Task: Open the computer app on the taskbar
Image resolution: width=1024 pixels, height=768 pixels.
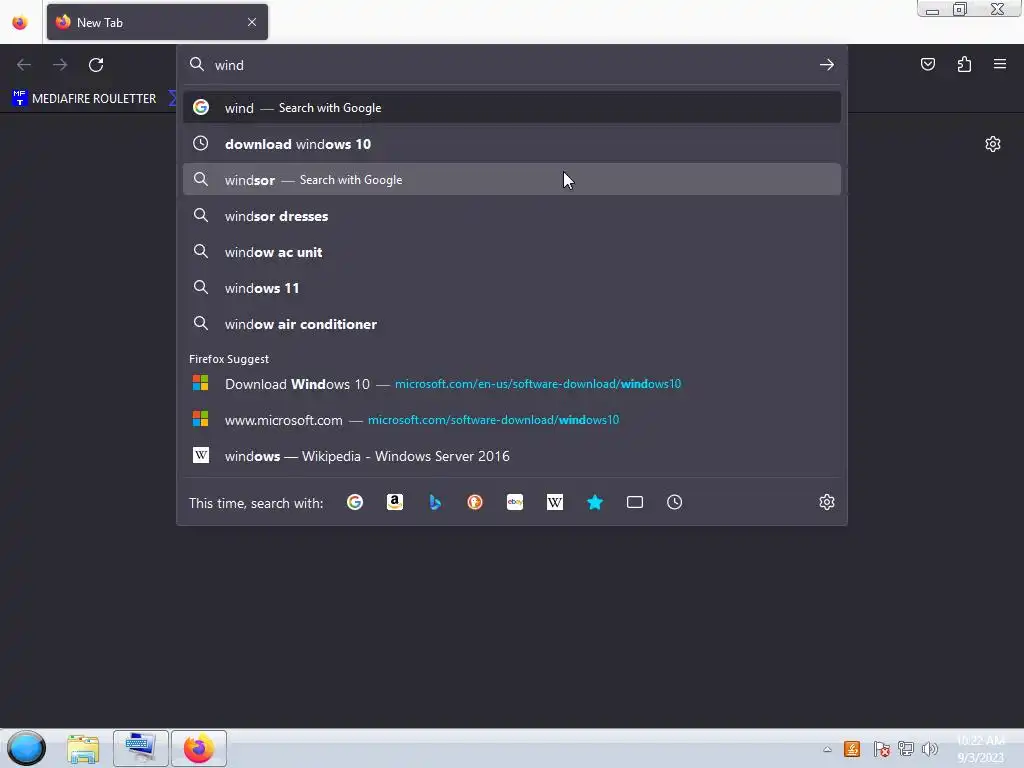Action: 141,748
